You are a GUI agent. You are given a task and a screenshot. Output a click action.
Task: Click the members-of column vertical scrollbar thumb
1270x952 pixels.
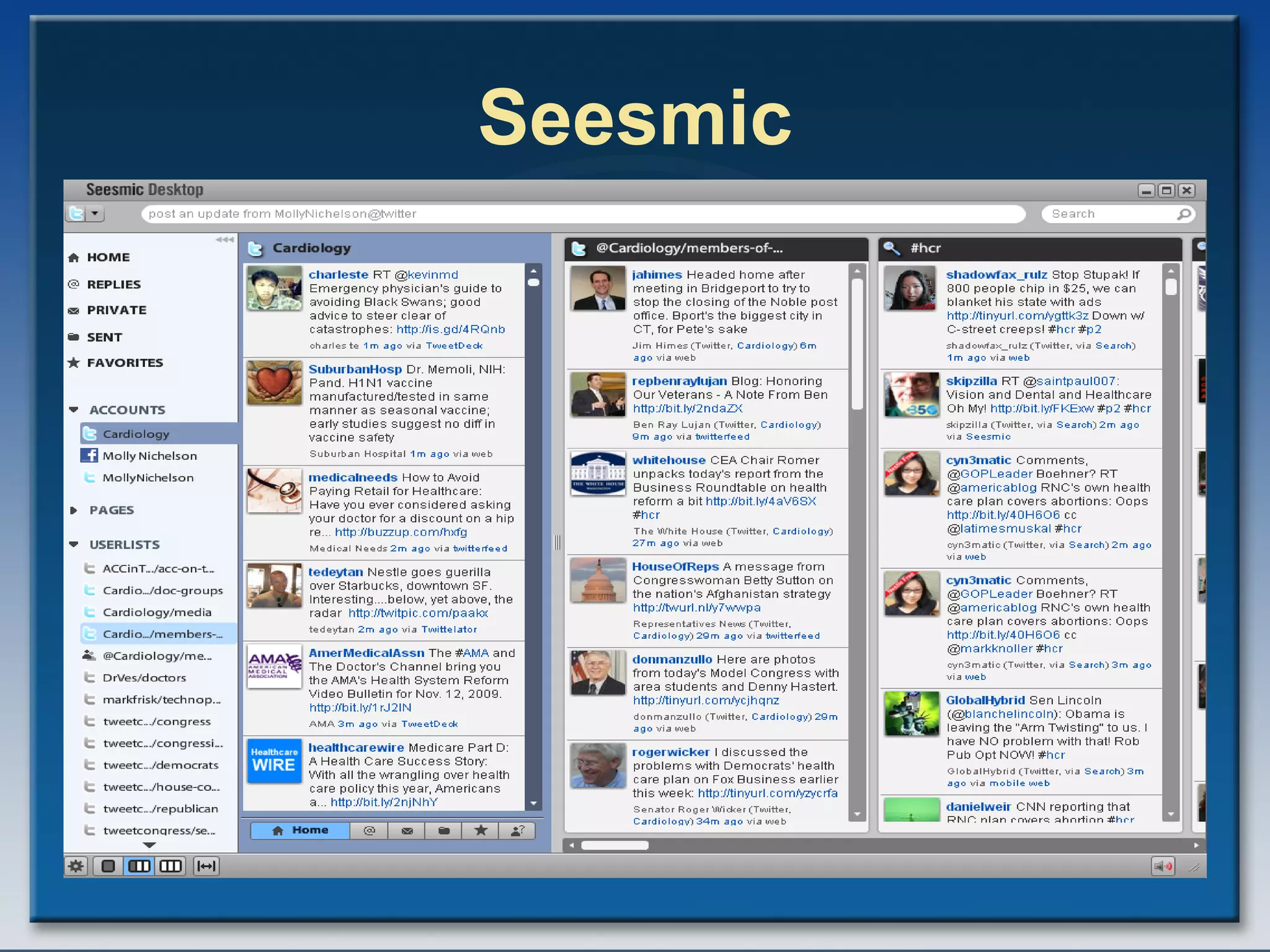click(x=858, y=344)
